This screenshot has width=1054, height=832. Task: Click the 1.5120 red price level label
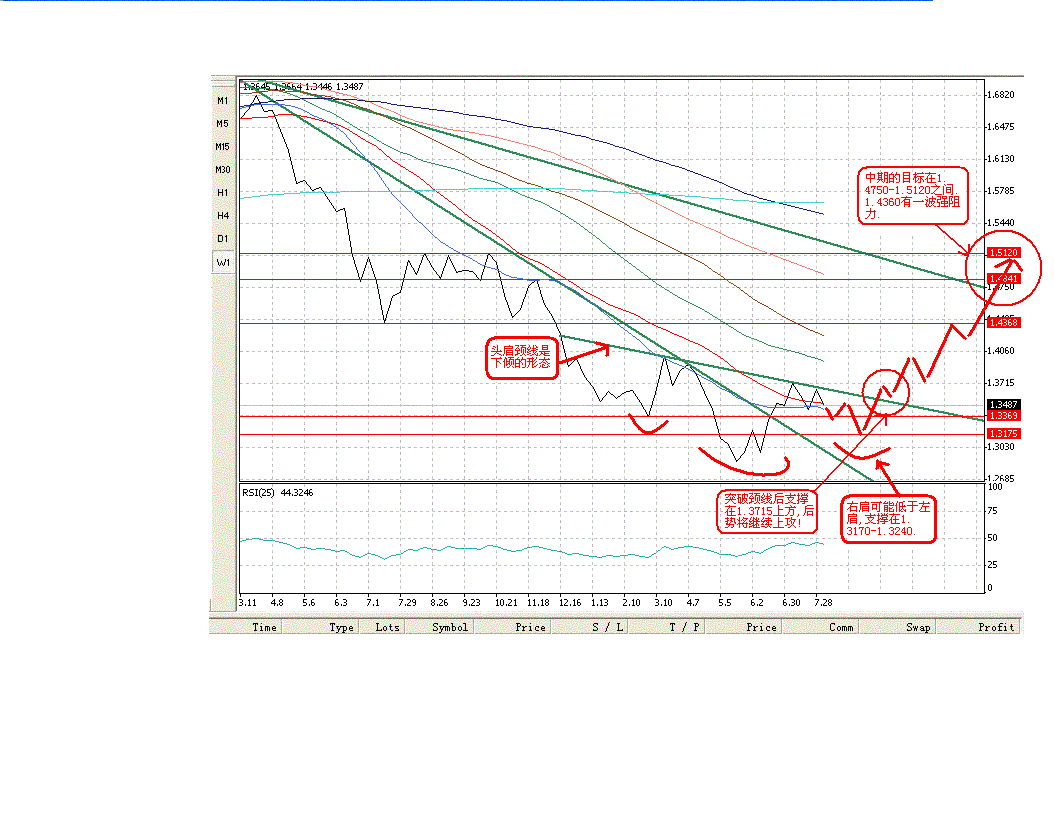tap(1004, 253)
